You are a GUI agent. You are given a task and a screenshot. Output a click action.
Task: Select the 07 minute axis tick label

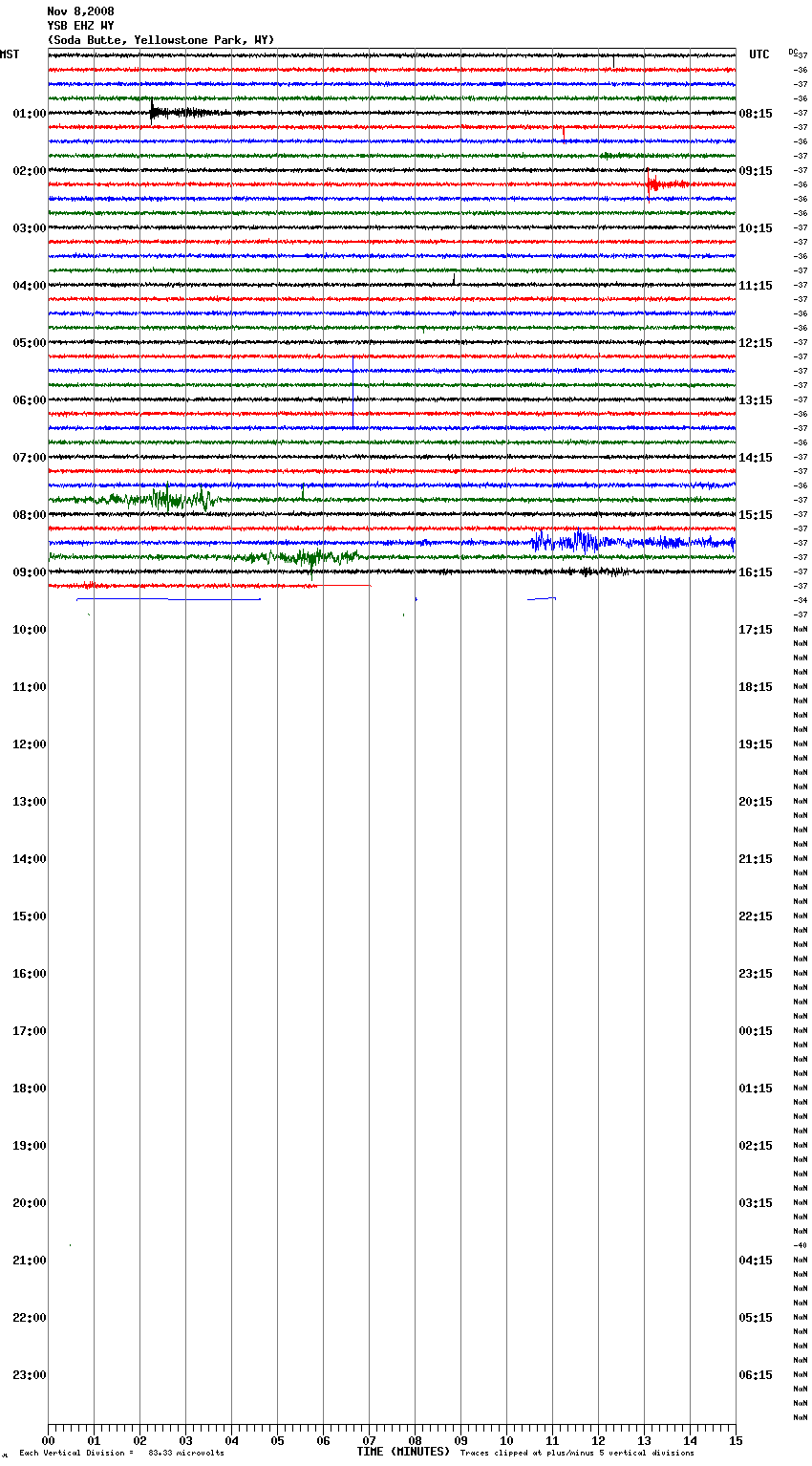coord(369,1440)
